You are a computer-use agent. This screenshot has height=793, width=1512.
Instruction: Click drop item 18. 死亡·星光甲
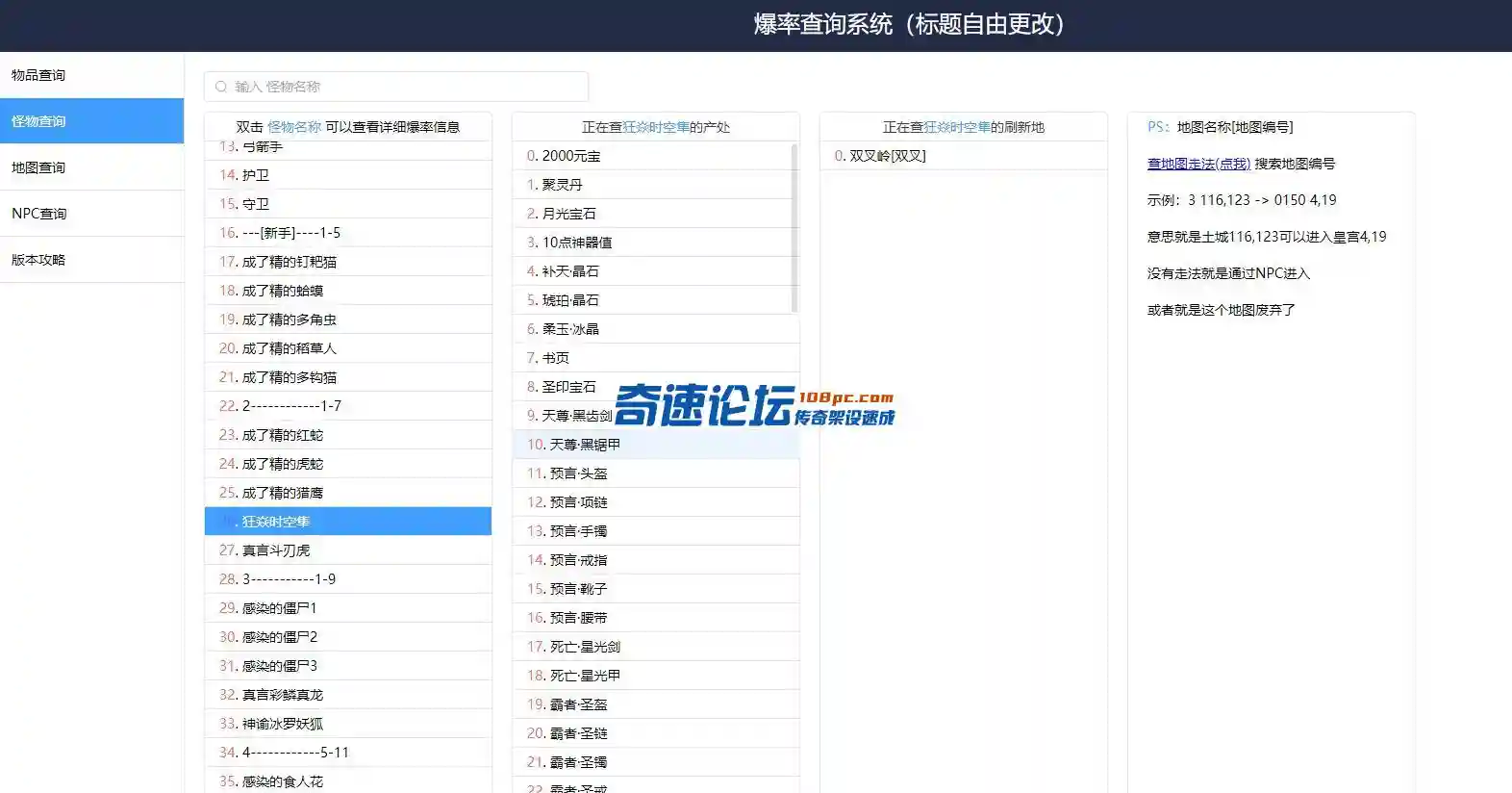pyautogui.click(x=656, y=676)
